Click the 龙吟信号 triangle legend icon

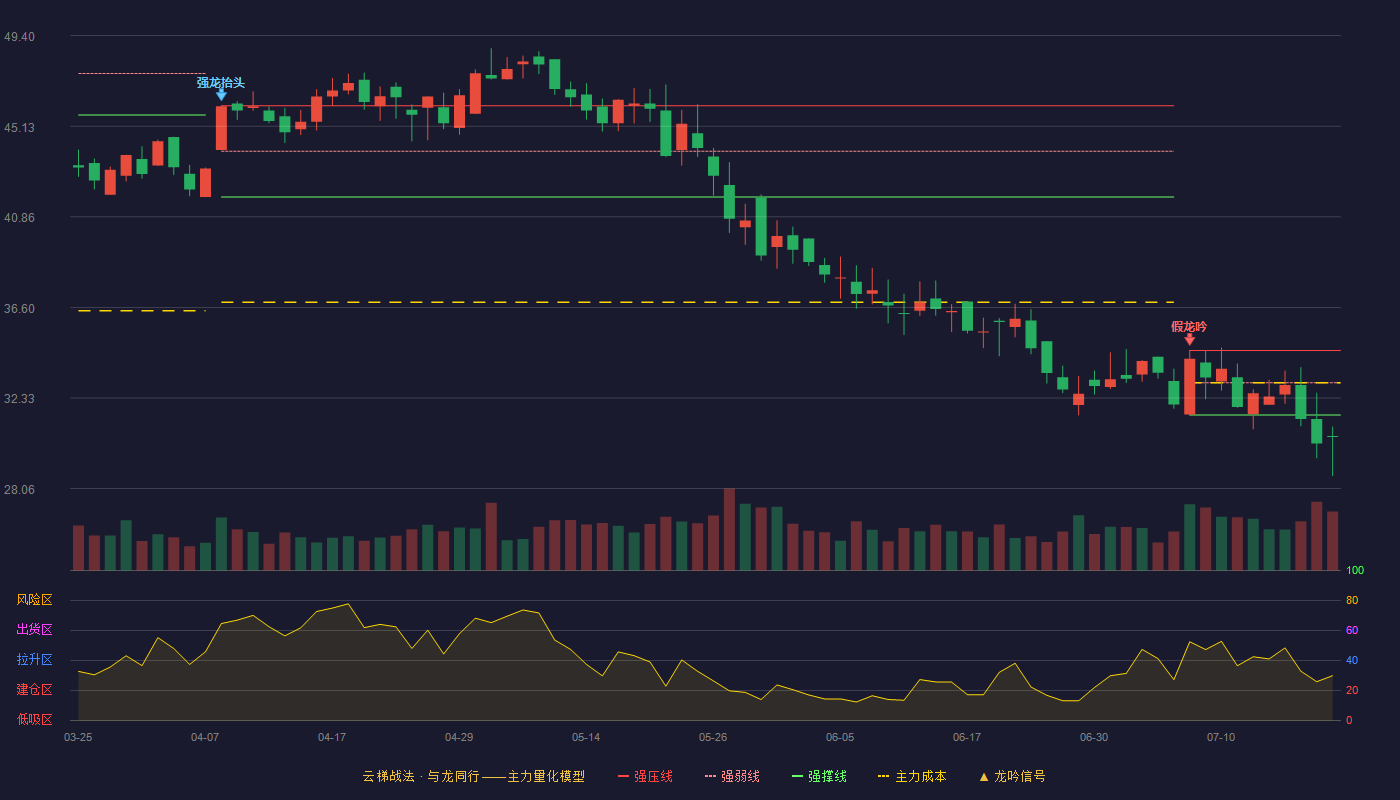click(x=984, y=776)
